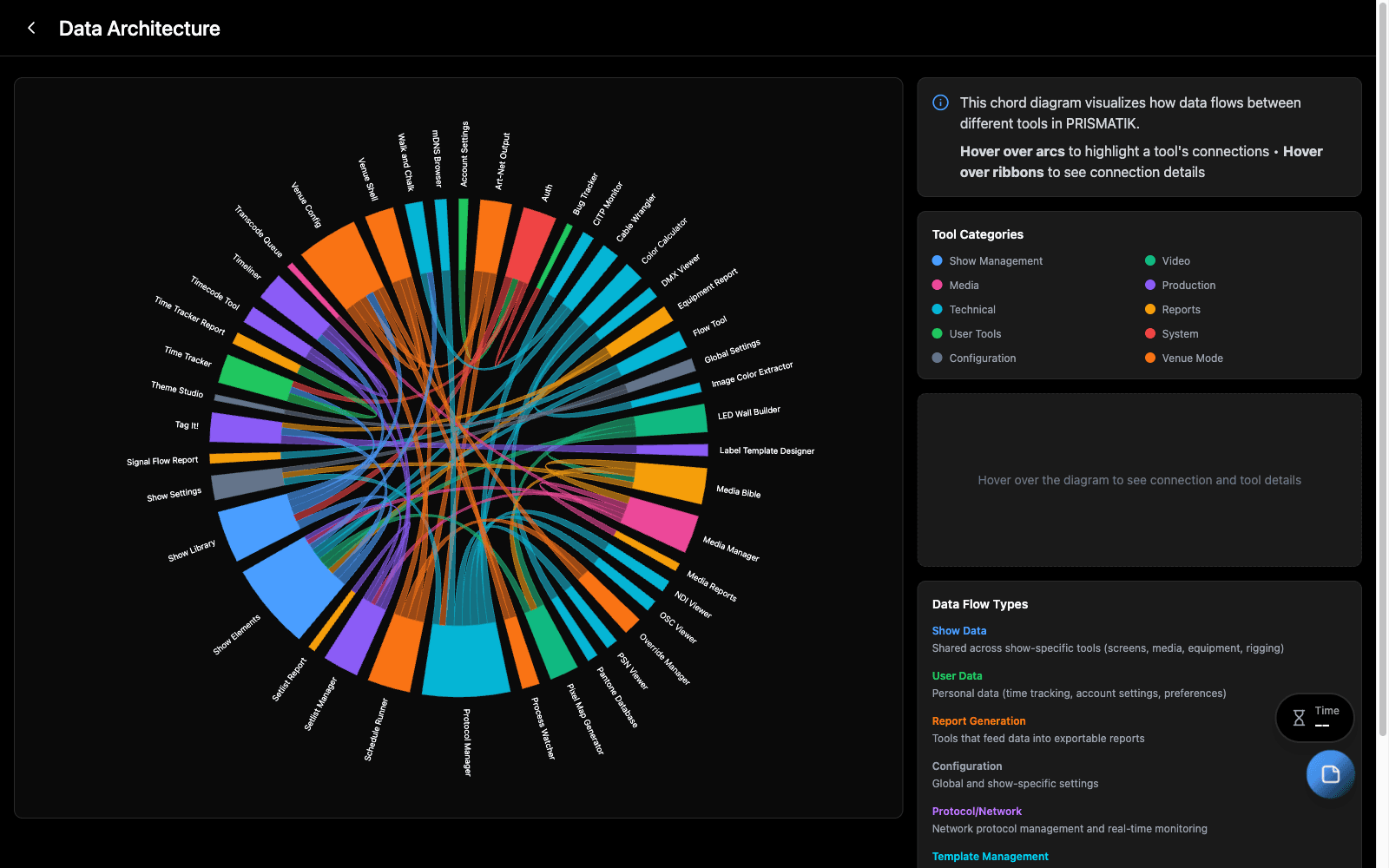This screenshot has width=1389, height=868.
Task: Click the Report Generation heading
Action: (x=979, y=721)
